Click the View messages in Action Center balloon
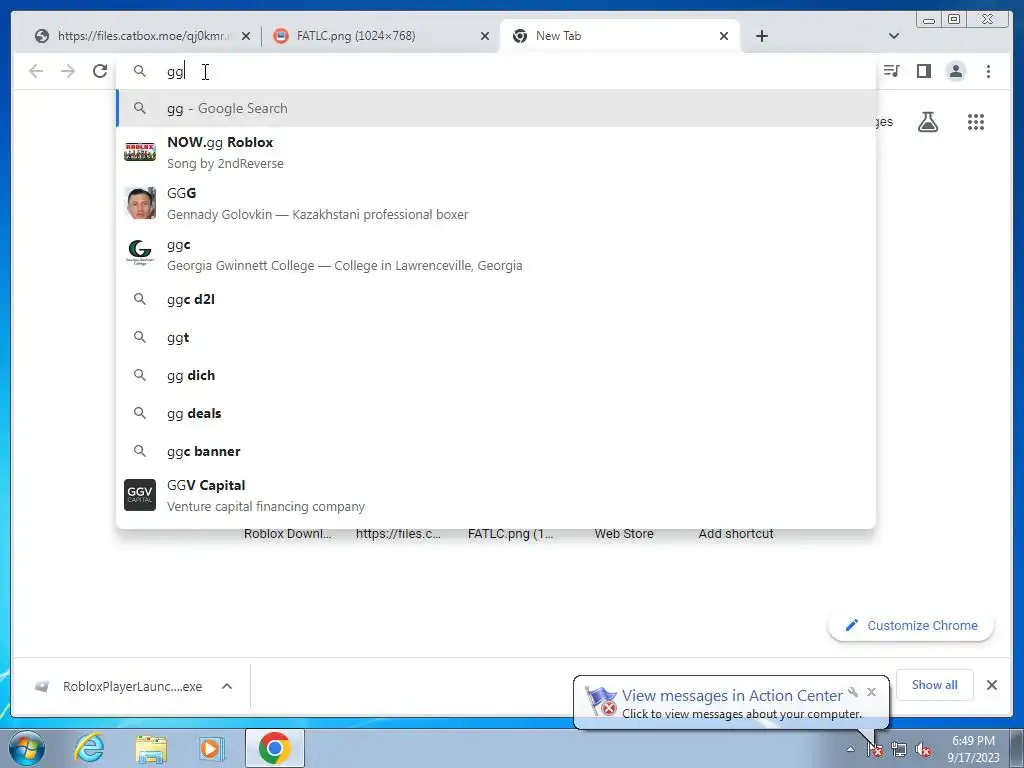The image size is (1024, 768). pos(731,703)
